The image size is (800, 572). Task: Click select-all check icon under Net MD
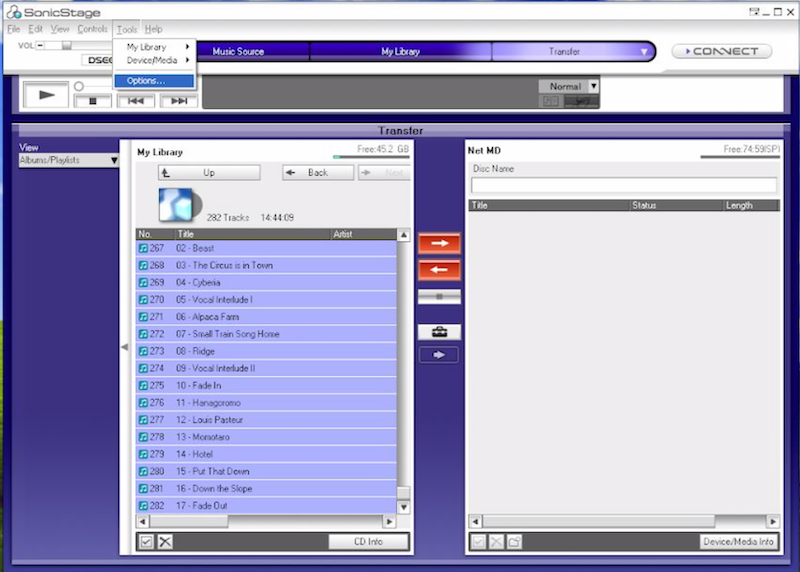click(477, 542)
